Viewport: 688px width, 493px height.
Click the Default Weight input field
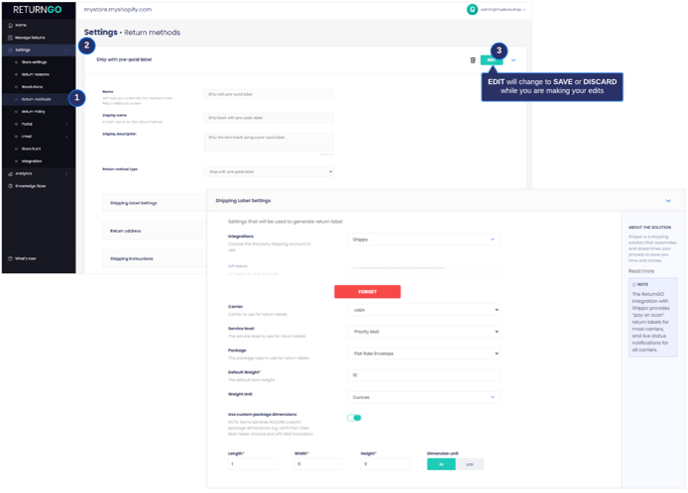click(424, 375)
